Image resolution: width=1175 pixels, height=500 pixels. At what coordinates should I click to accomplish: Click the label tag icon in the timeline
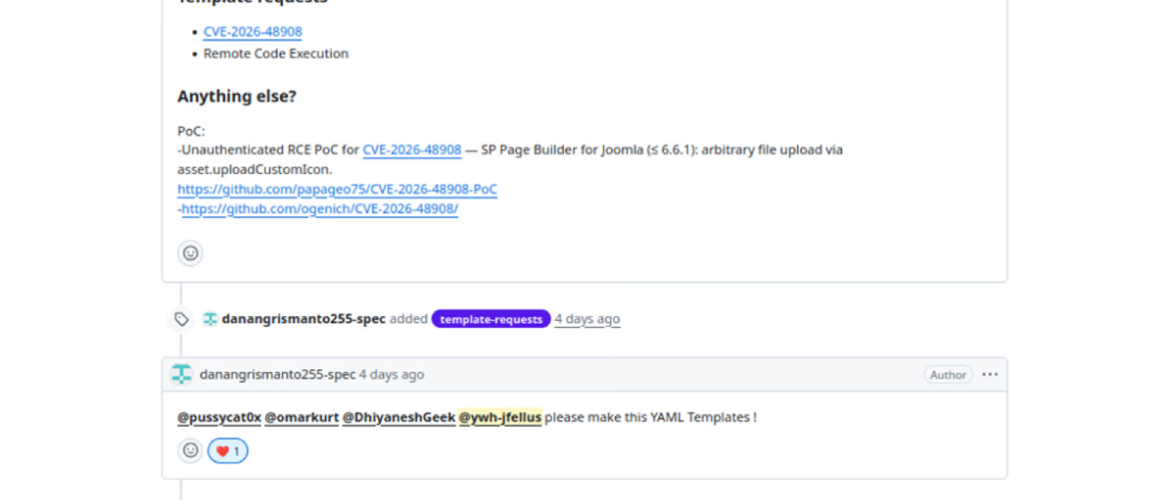[x=181, y=319]
